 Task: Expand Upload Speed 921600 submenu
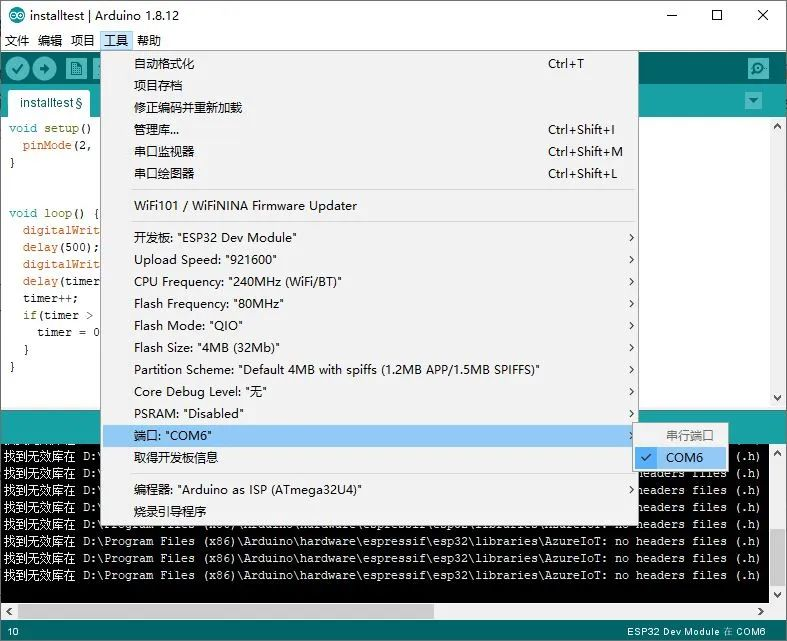(x=369, y=260)
